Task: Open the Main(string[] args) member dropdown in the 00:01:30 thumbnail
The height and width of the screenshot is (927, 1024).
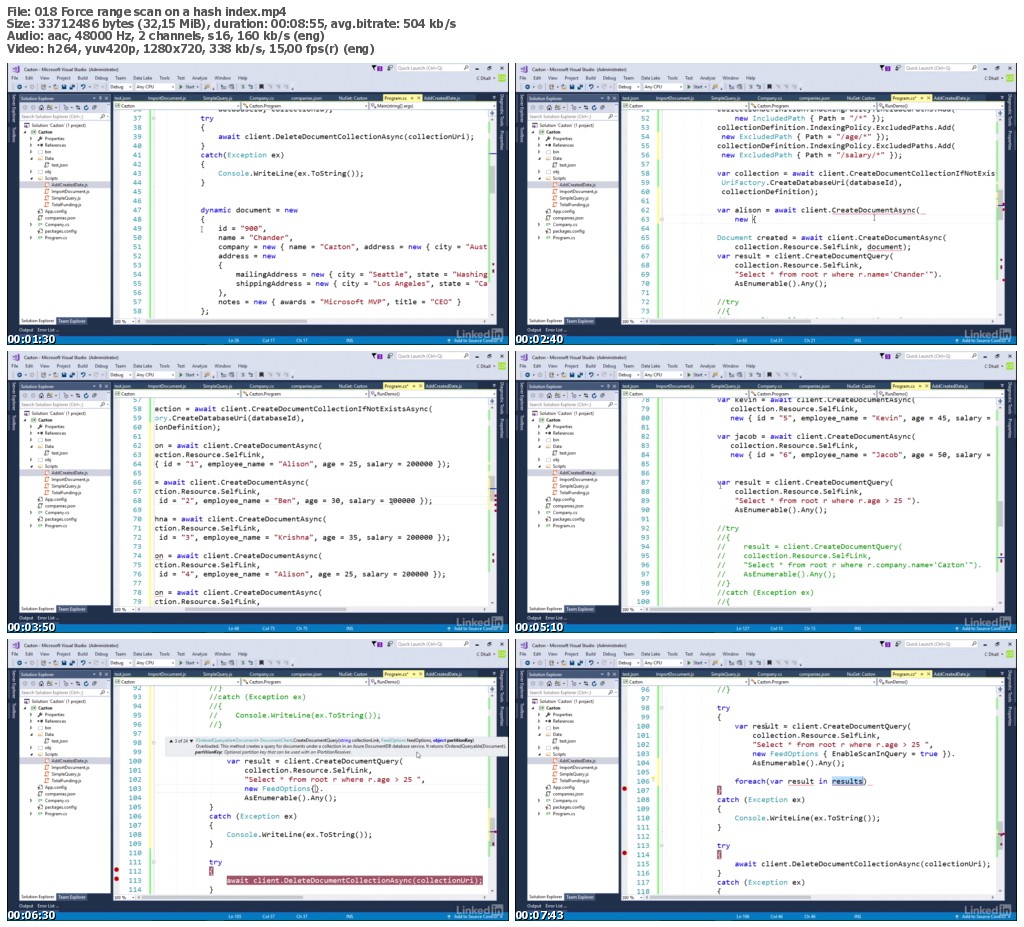Action: pyautogui.click(x=433, y=106)
